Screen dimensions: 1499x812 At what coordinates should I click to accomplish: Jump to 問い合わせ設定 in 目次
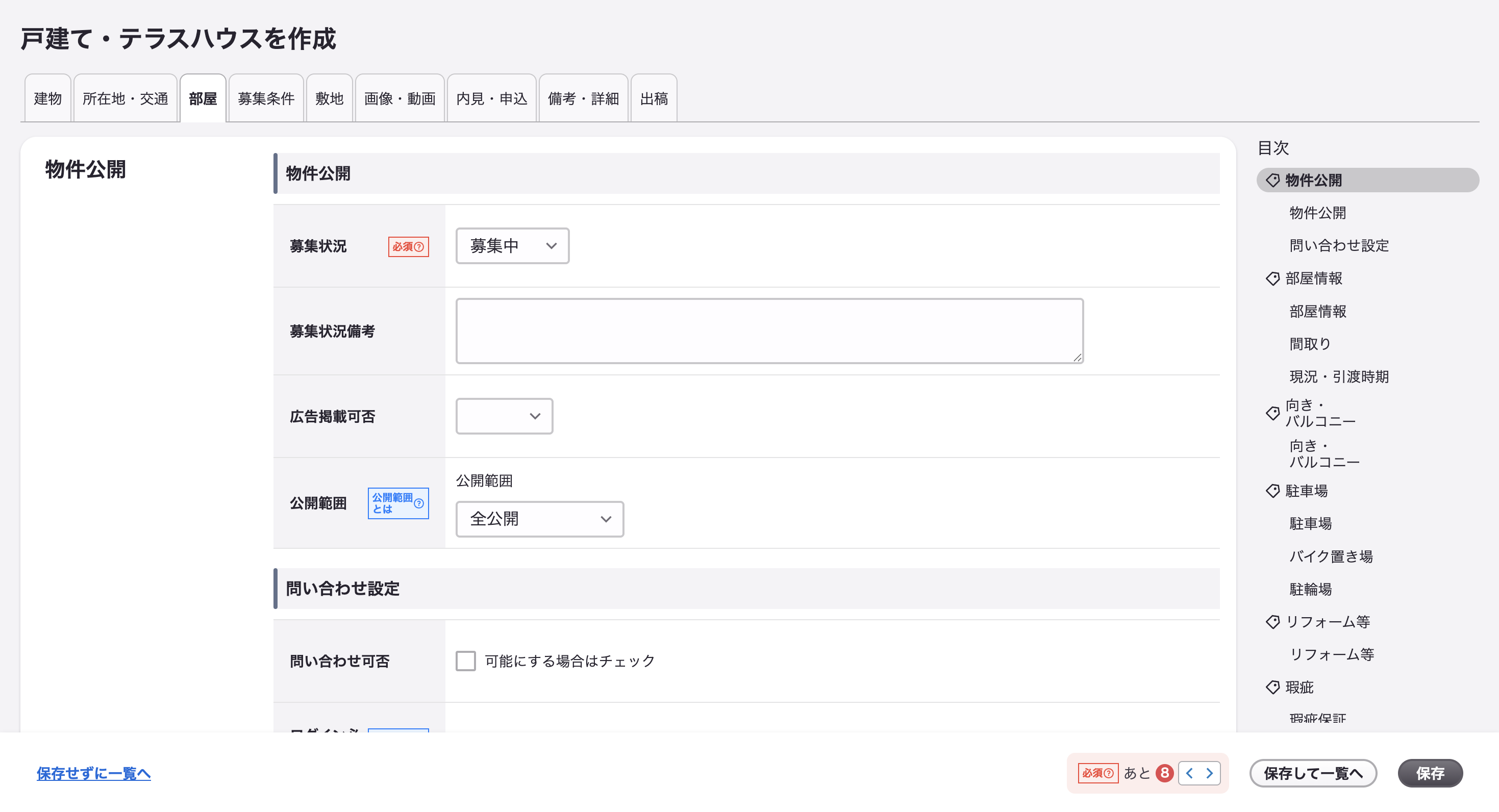(x=1339, y=245)
